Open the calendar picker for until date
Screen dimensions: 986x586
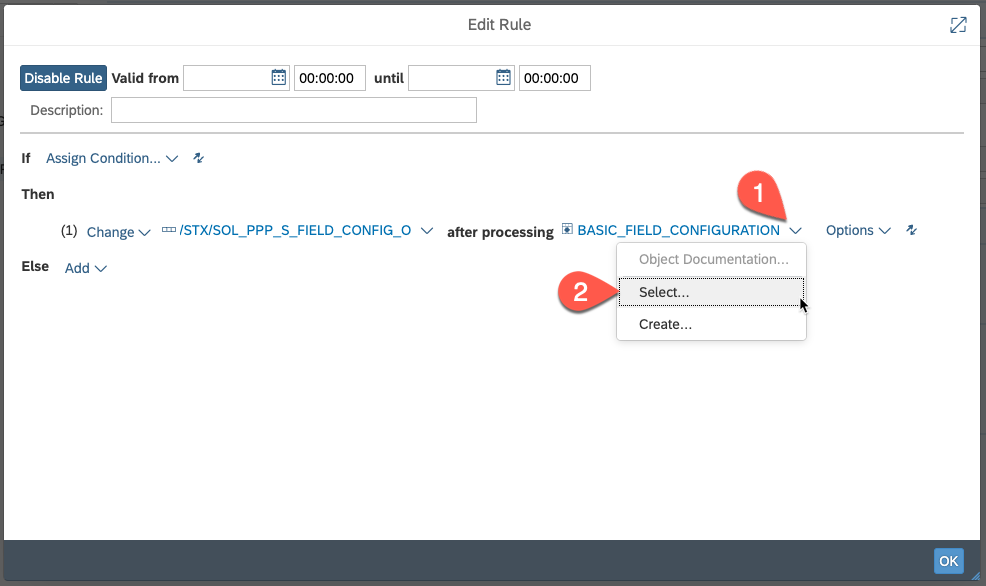504,78
